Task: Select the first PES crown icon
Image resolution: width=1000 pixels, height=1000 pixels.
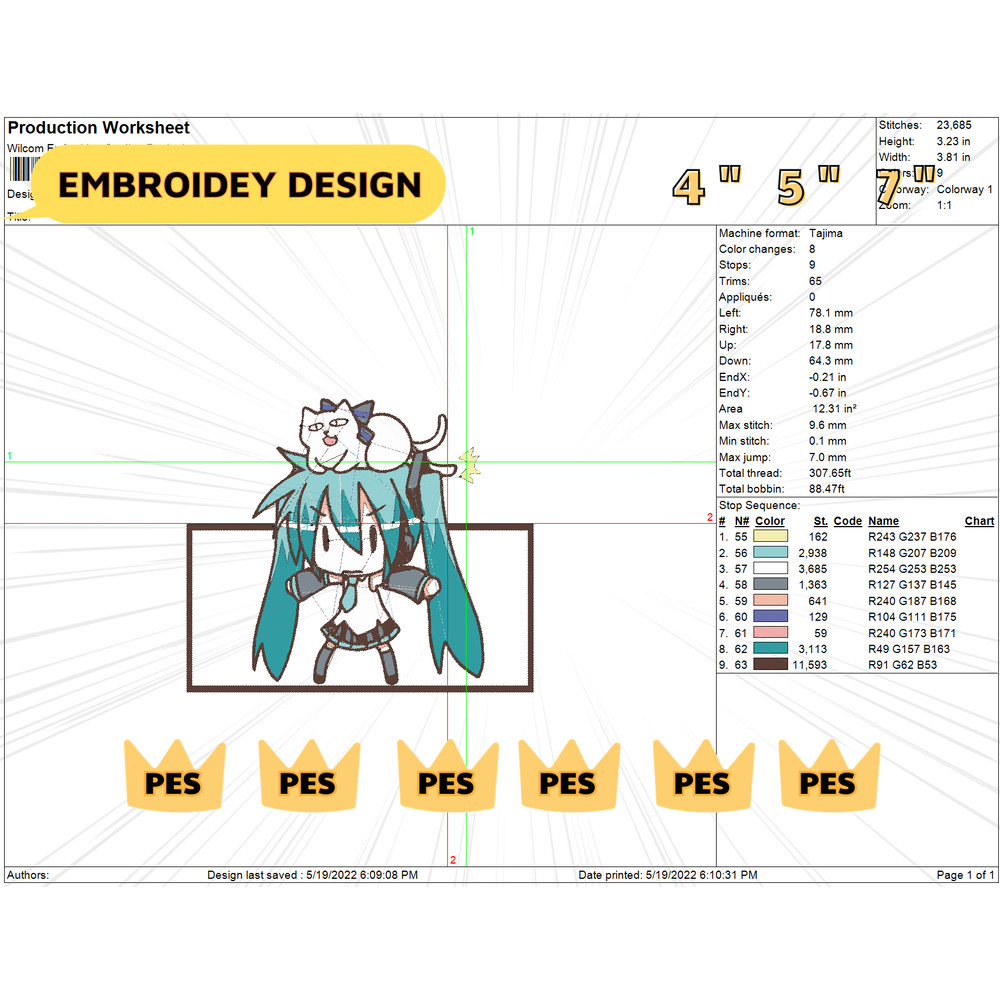Action: [172, 778]
